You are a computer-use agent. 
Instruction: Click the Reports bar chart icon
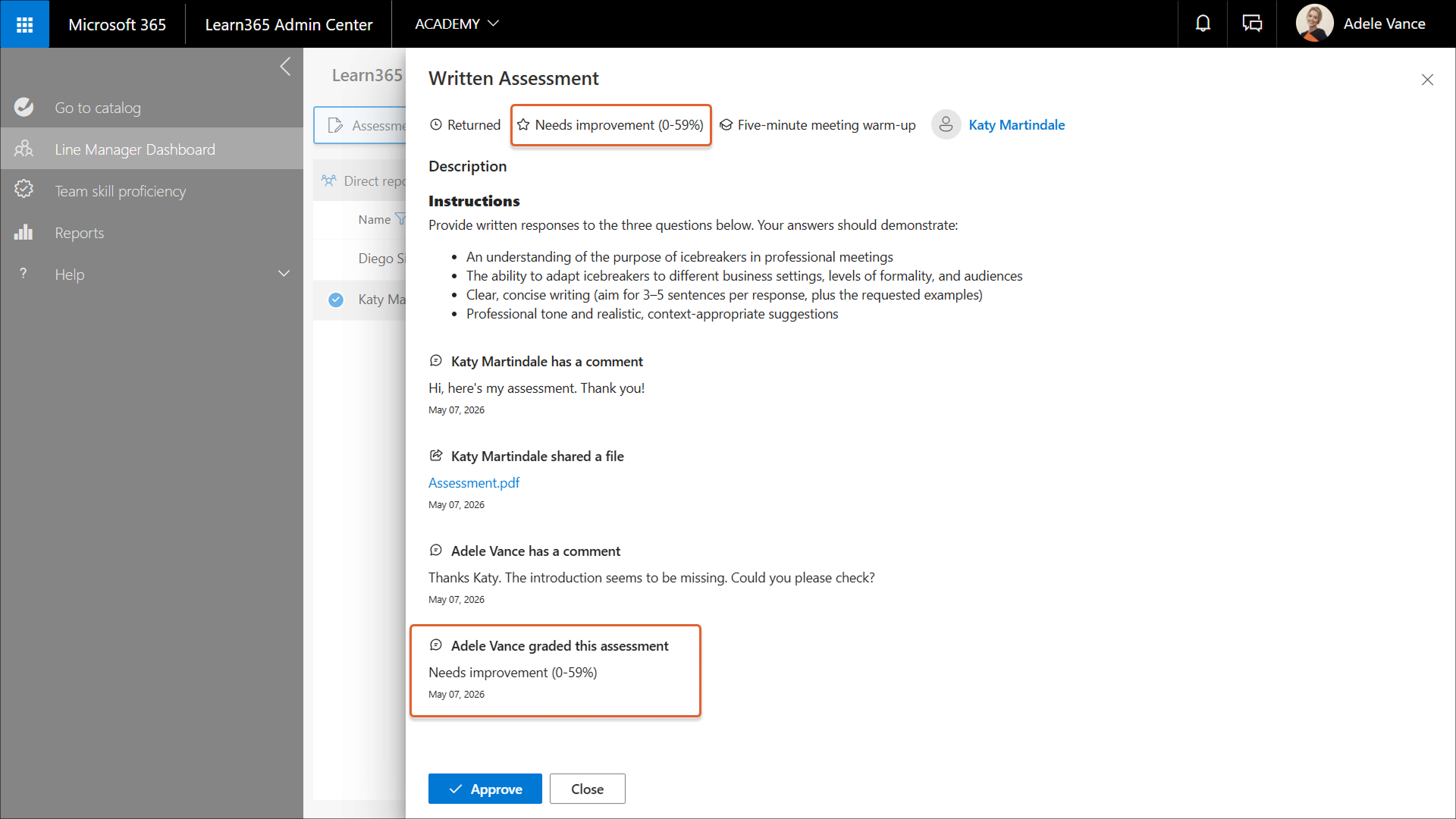(x=24, y=232)
